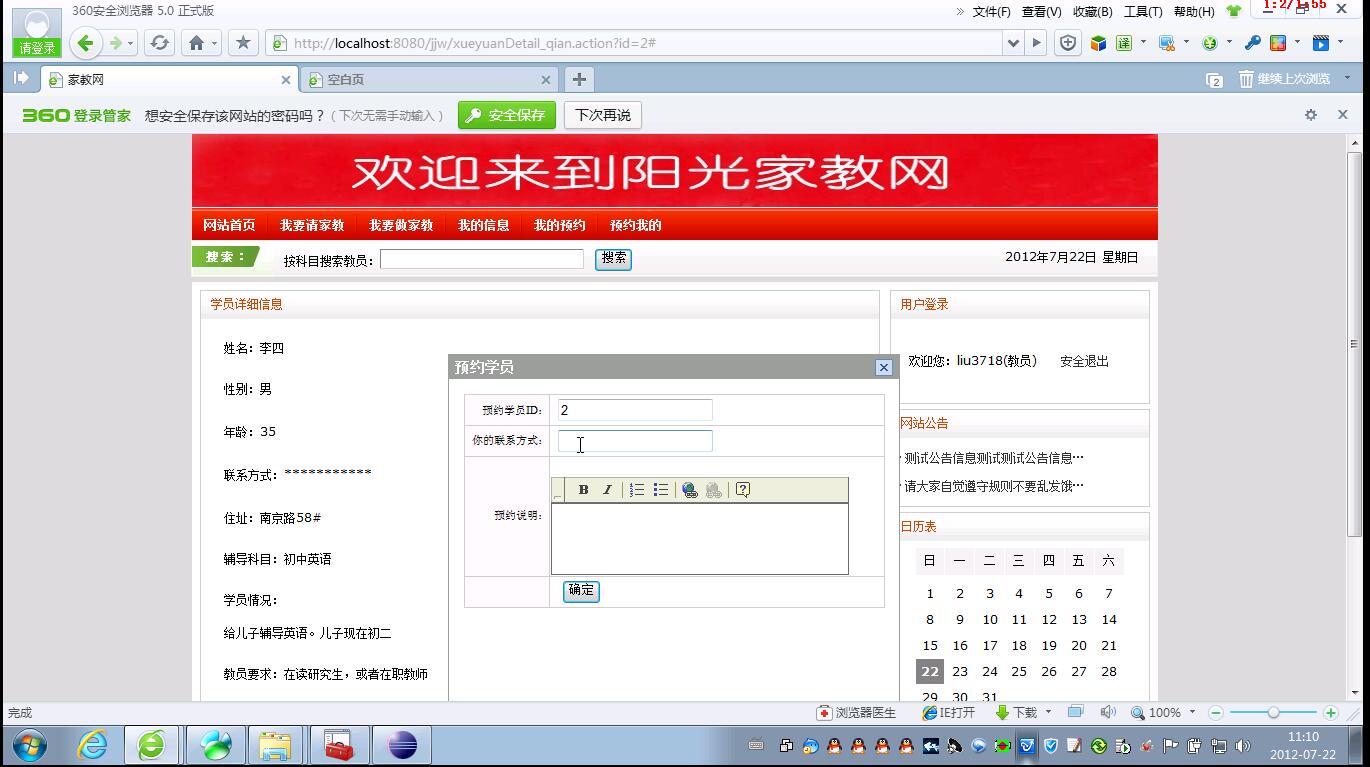Open the editor help question-mark icon

coord(743,489)
